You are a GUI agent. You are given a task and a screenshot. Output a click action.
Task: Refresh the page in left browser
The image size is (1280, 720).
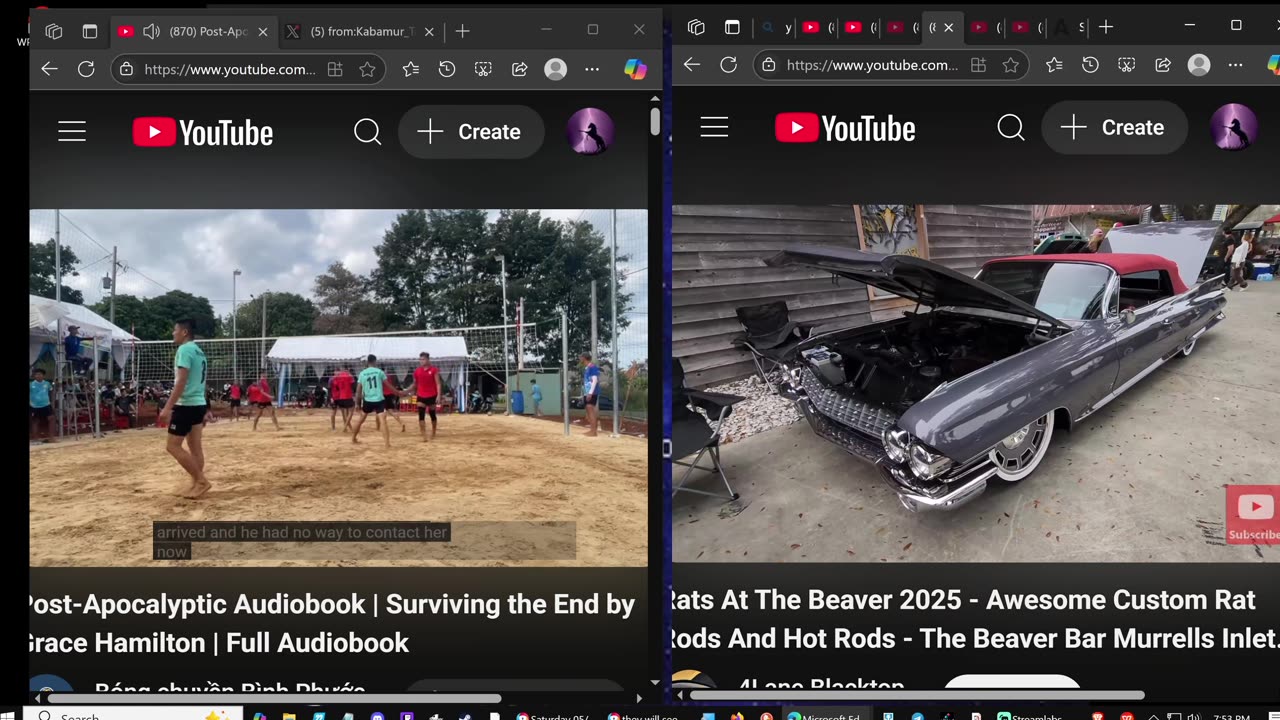point(86,69)
